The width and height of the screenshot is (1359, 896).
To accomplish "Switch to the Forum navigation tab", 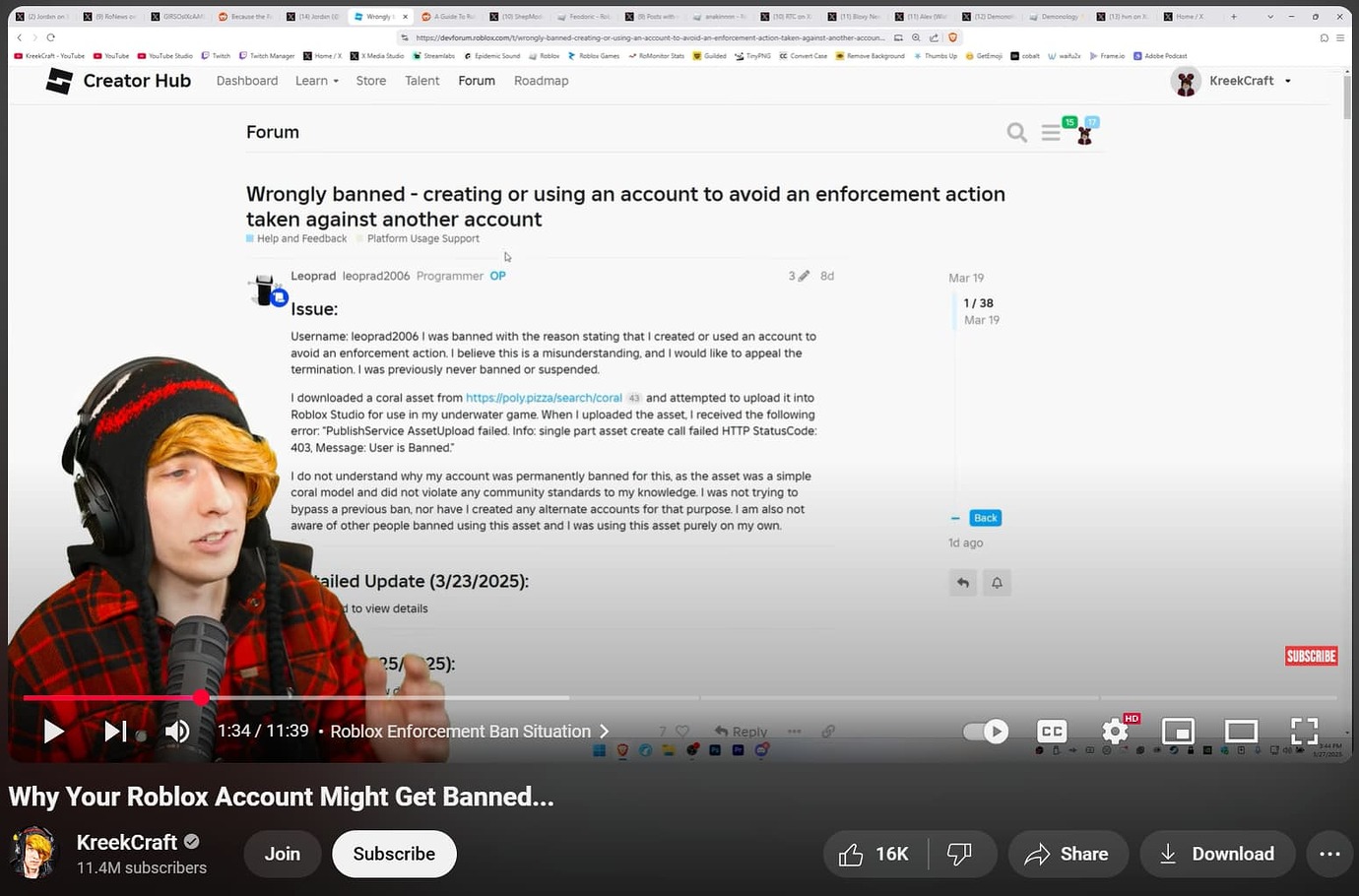I will tap(477, 81).
